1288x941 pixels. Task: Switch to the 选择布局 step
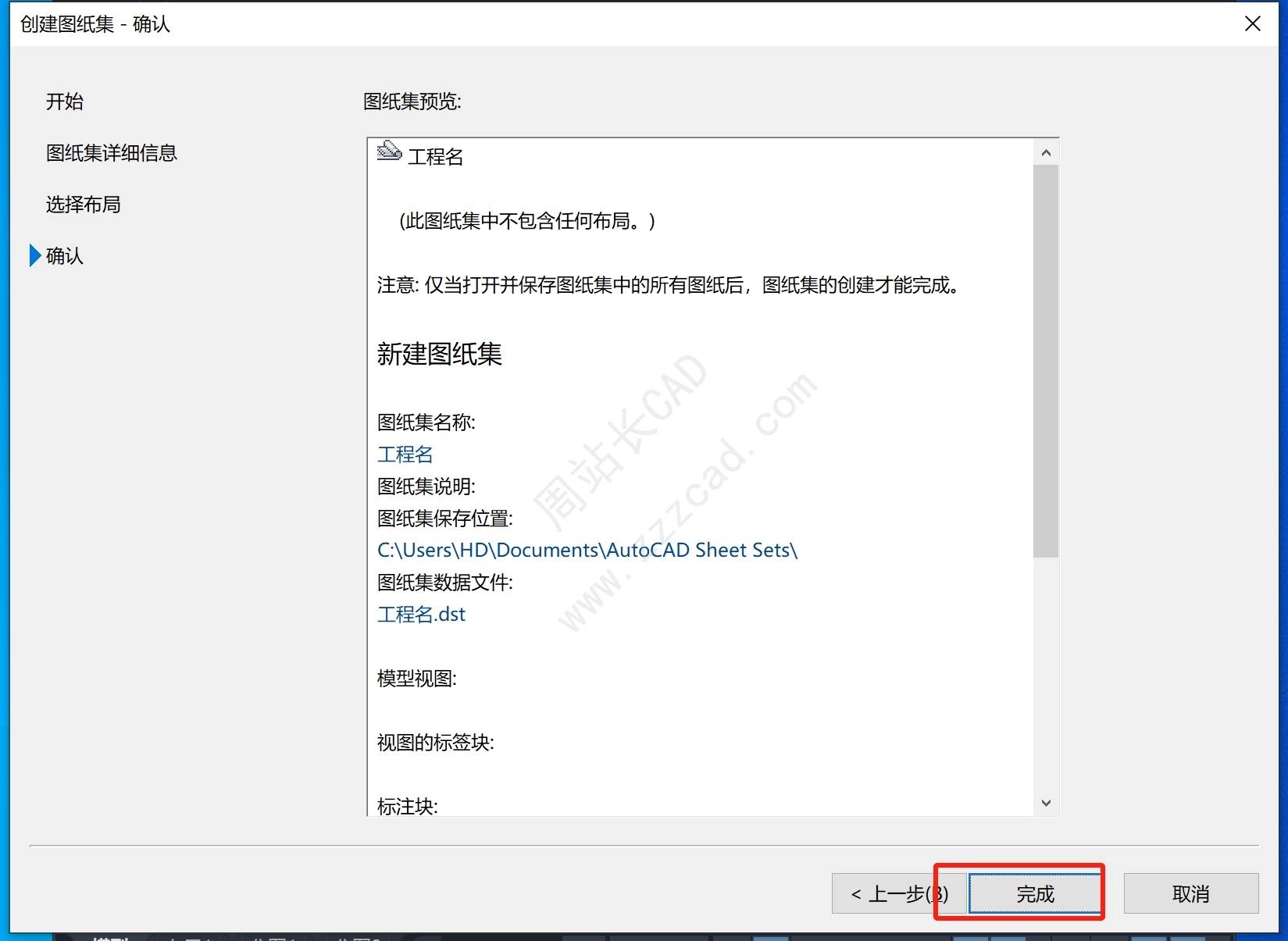click(84, 205)
